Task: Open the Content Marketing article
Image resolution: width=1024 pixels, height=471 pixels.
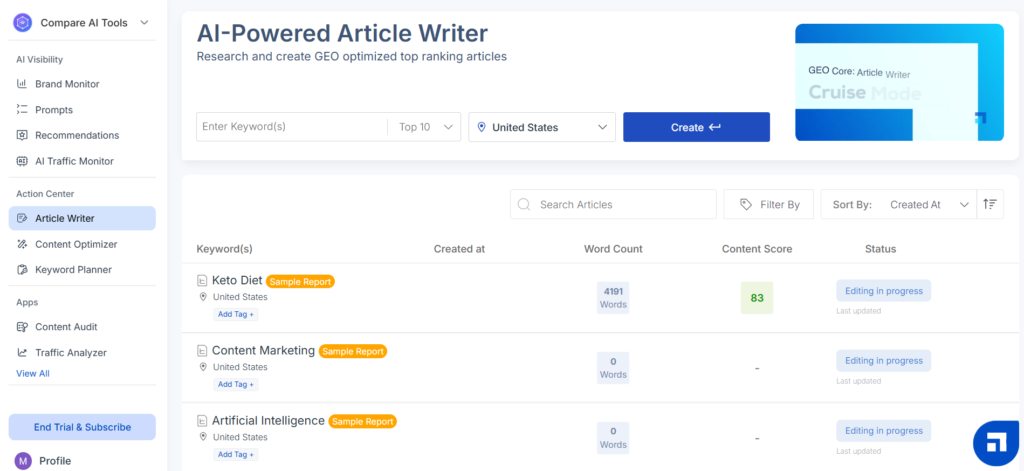Action: tap(263, 350)
